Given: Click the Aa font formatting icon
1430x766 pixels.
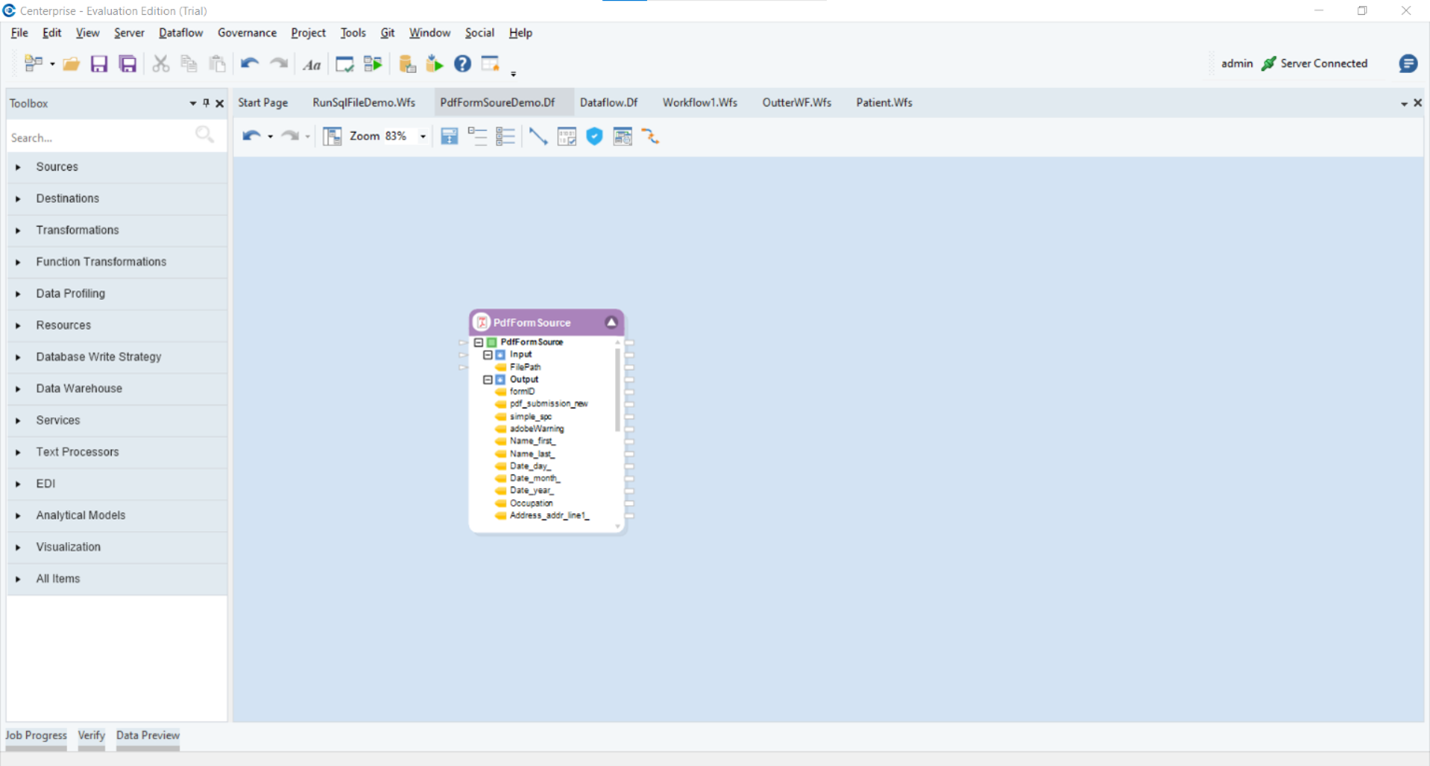Looking at the screenshot, I should [311, 63].
